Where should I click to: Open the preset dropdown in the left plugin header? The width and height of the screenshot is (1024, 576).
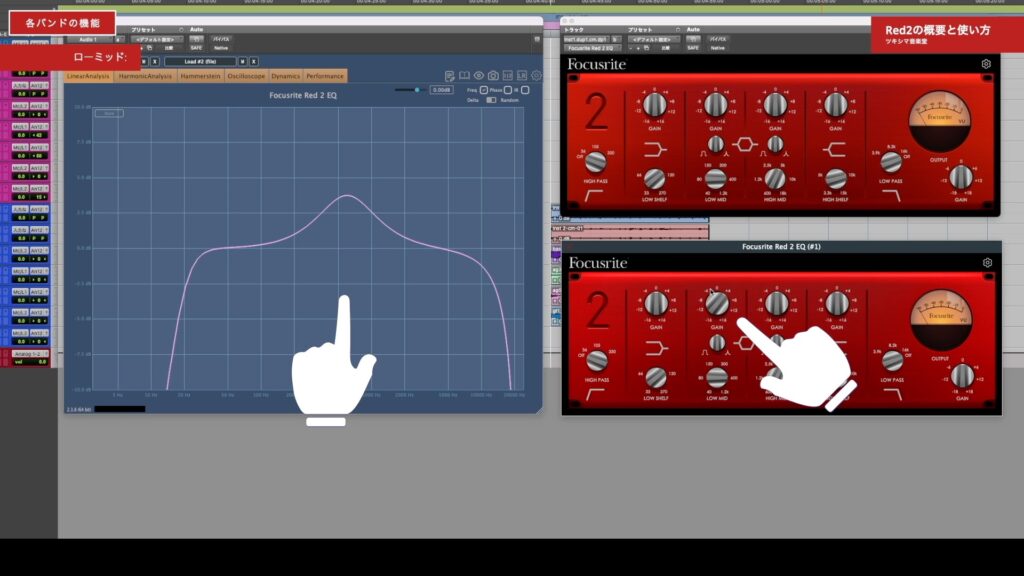155,39
